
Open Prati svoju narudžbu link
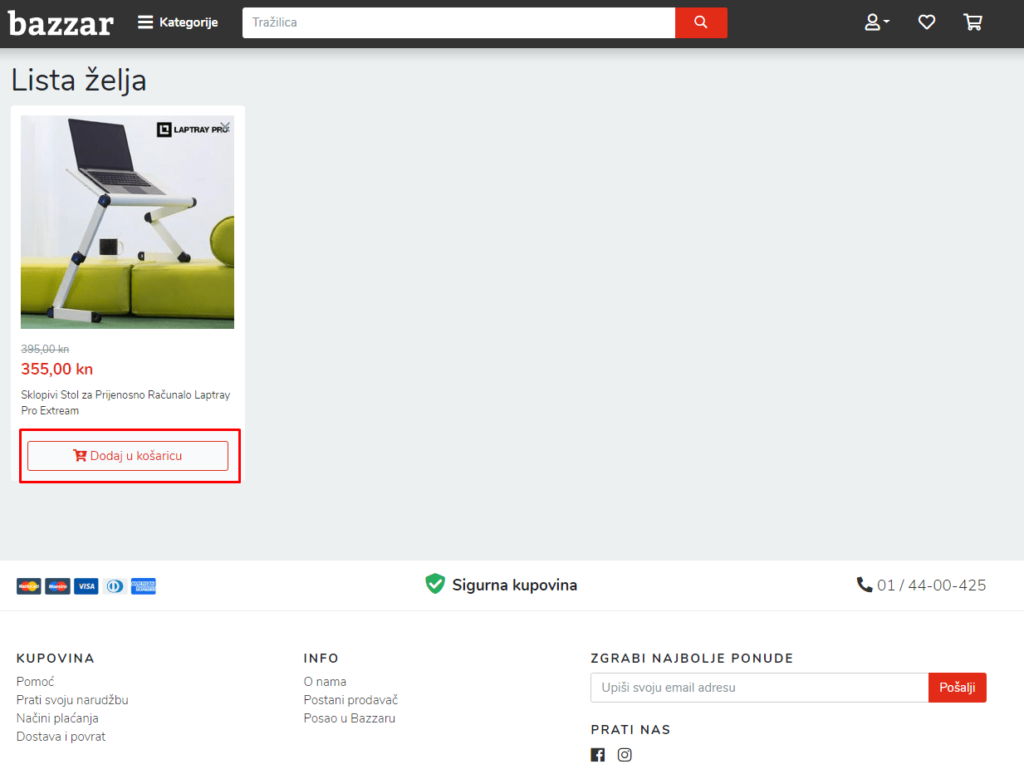(72, 700)
